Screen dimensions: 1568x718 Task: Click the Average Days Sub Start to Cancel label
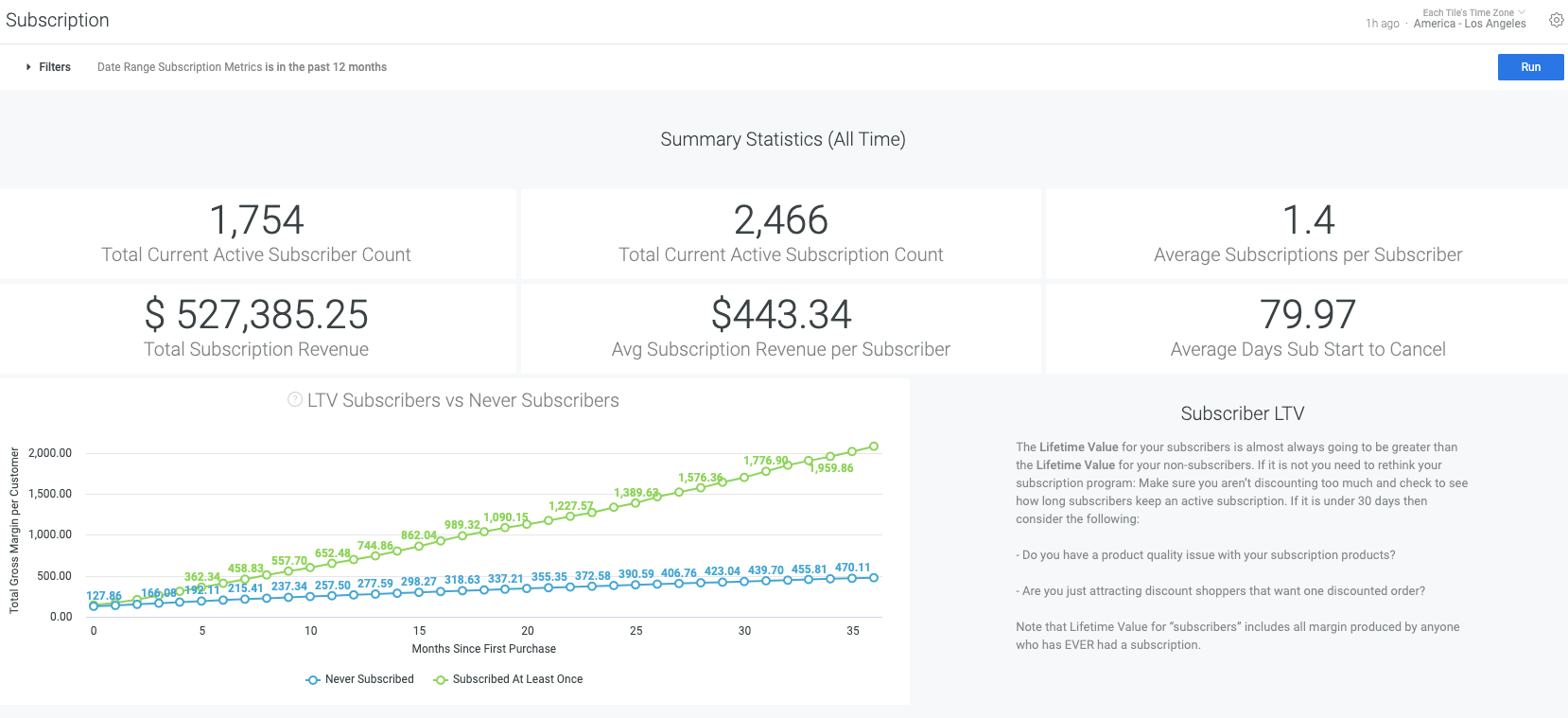[x=1308, y=349]
